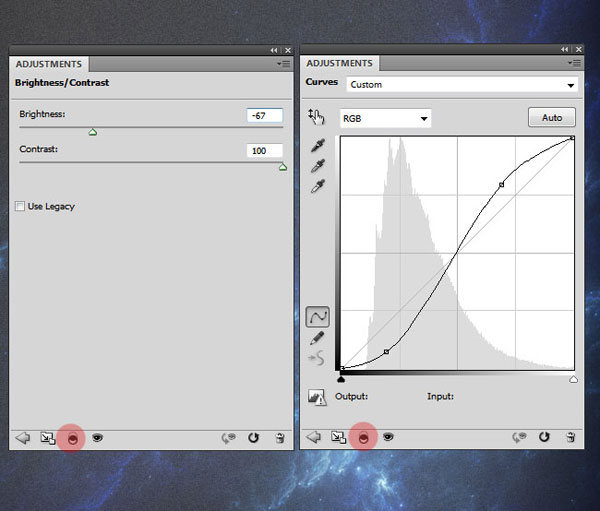Select the pencil draw curve tool
Screen dimensions: 600x511
(317, 338)
